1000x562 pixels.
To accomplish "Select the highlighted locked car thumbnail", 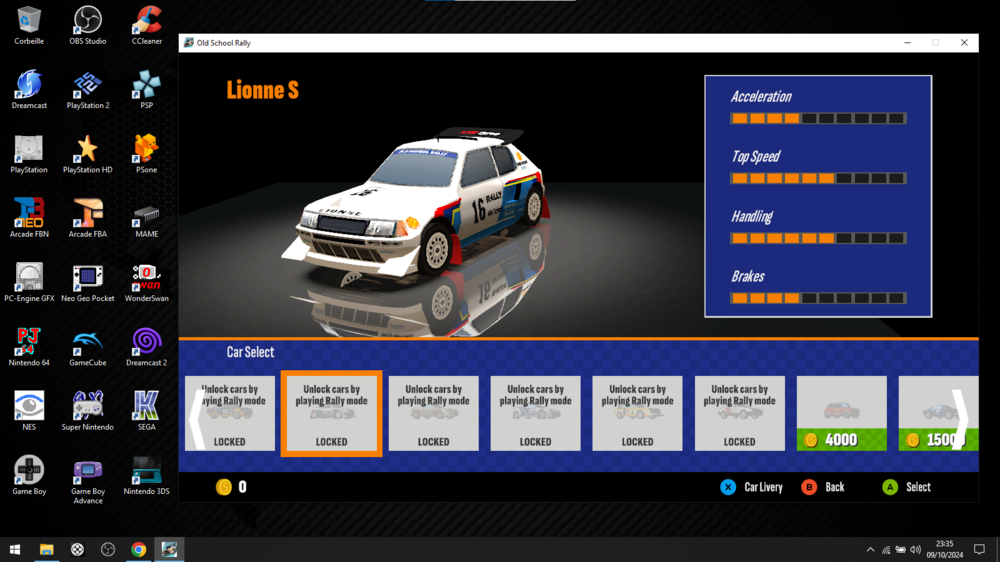I will (x=331, y=413).
